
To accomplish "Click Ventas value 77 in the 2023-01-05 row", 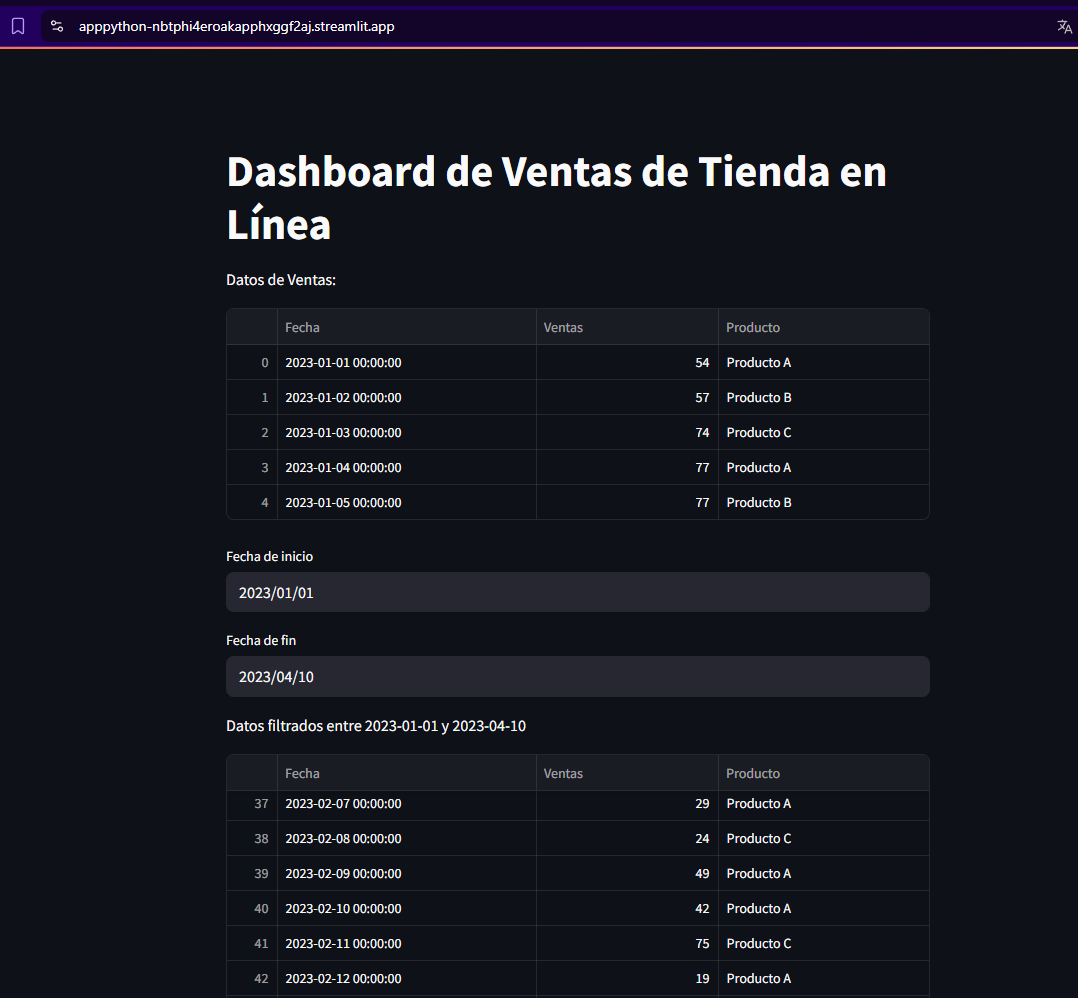I will coord(627,502).
